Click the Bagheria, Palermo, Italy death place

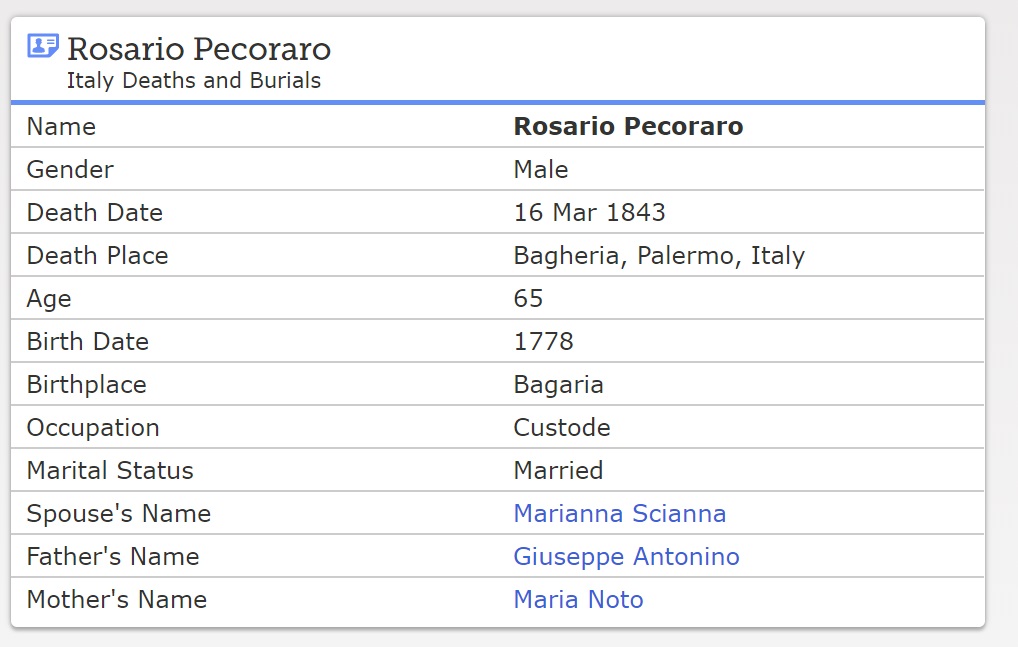point(658,255)
